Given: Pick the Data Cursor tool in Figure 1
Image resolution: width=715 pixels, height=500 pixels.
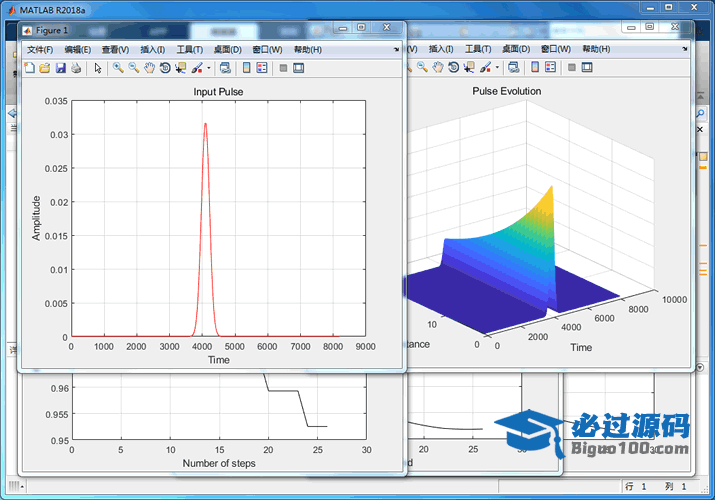Looking at the screenshot, I should click(180, 68).
